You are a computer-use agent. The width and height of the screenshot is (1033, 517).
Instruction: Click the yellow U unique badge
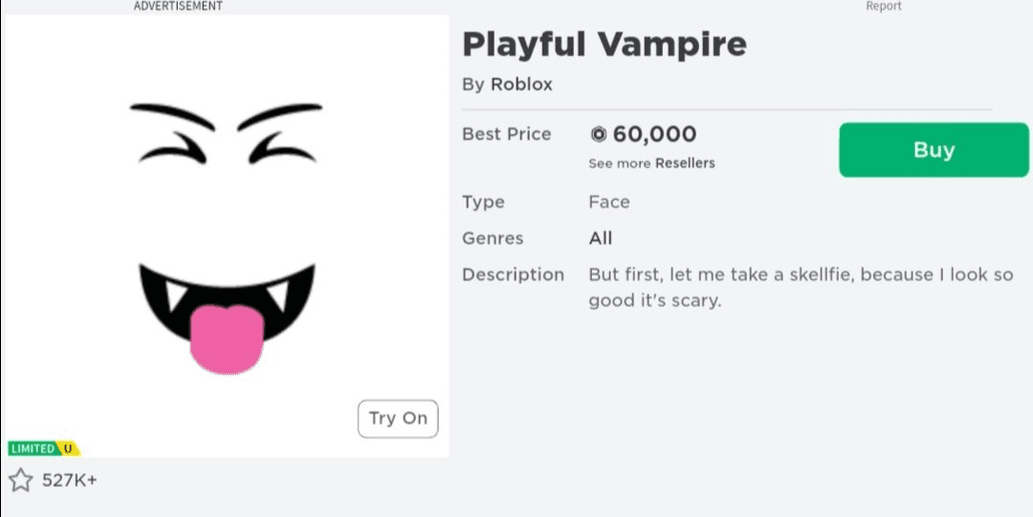(x=69, y=449)
